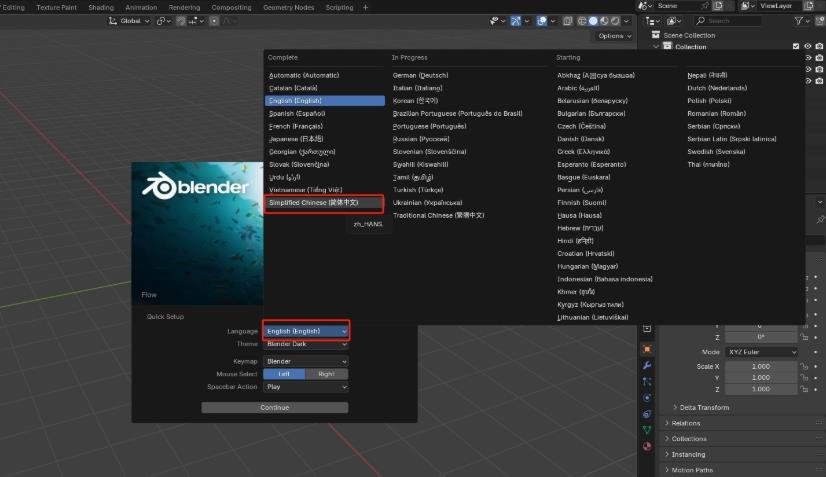Screen dimensions: 826x477
Task: Click the Blender splash artwork image
Action: (x=197, y=233)
